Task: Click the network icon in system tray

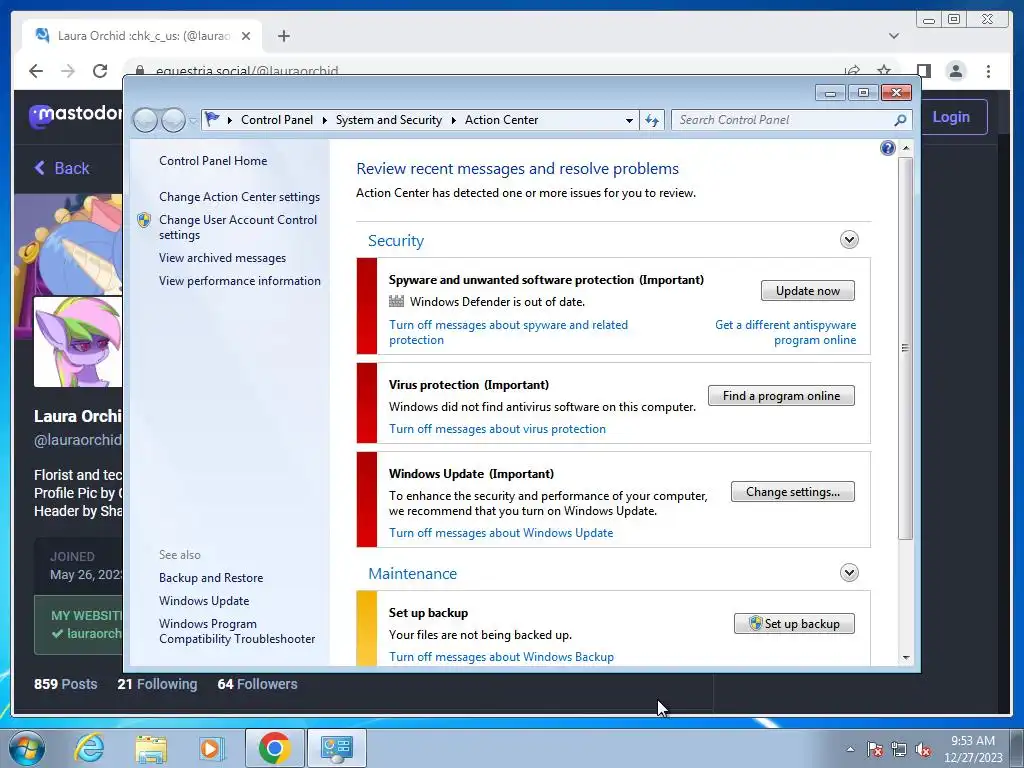Action: pyautogui.click(x=899, y=749)
